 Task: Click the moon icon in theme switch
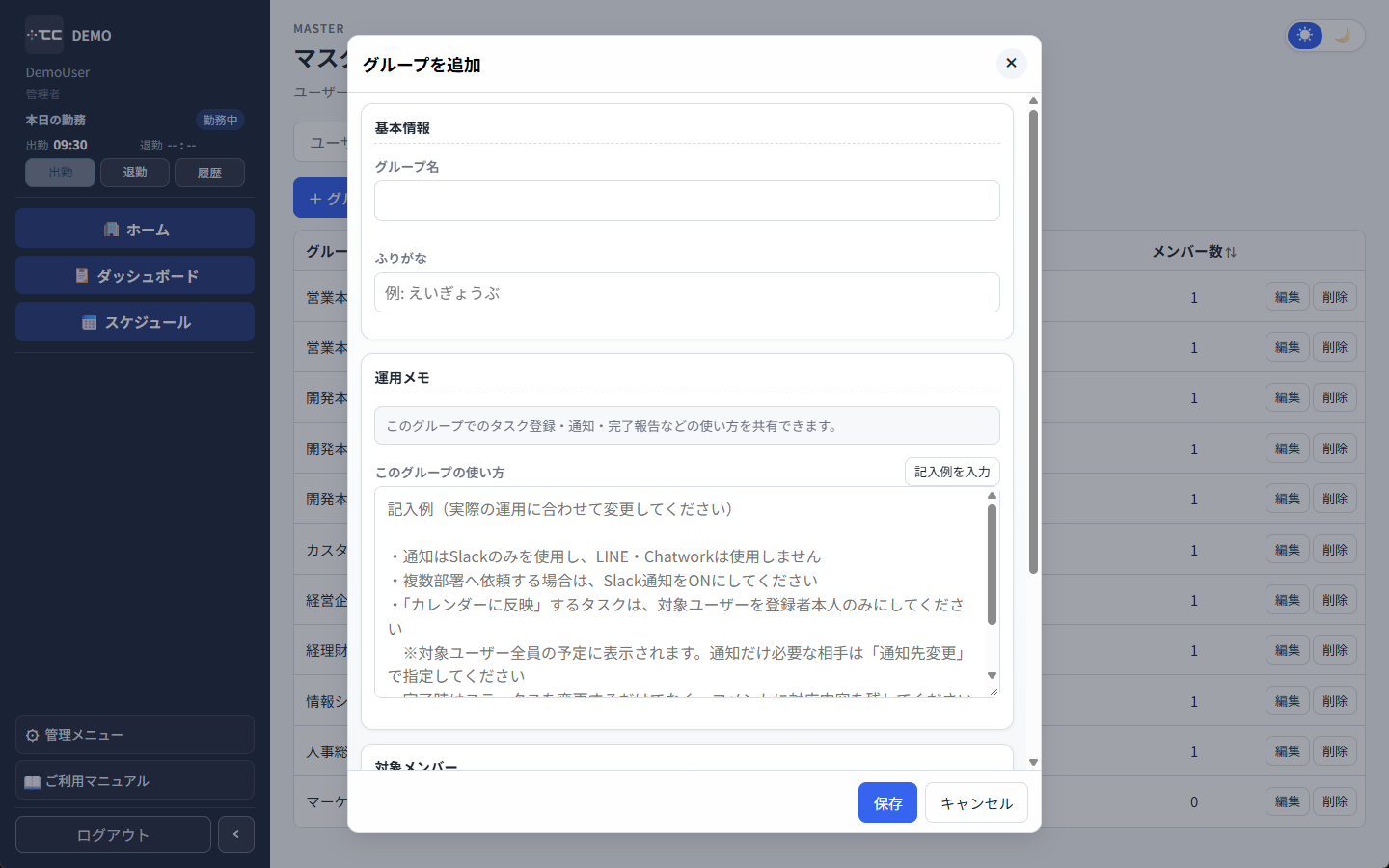click(1343, 36)
